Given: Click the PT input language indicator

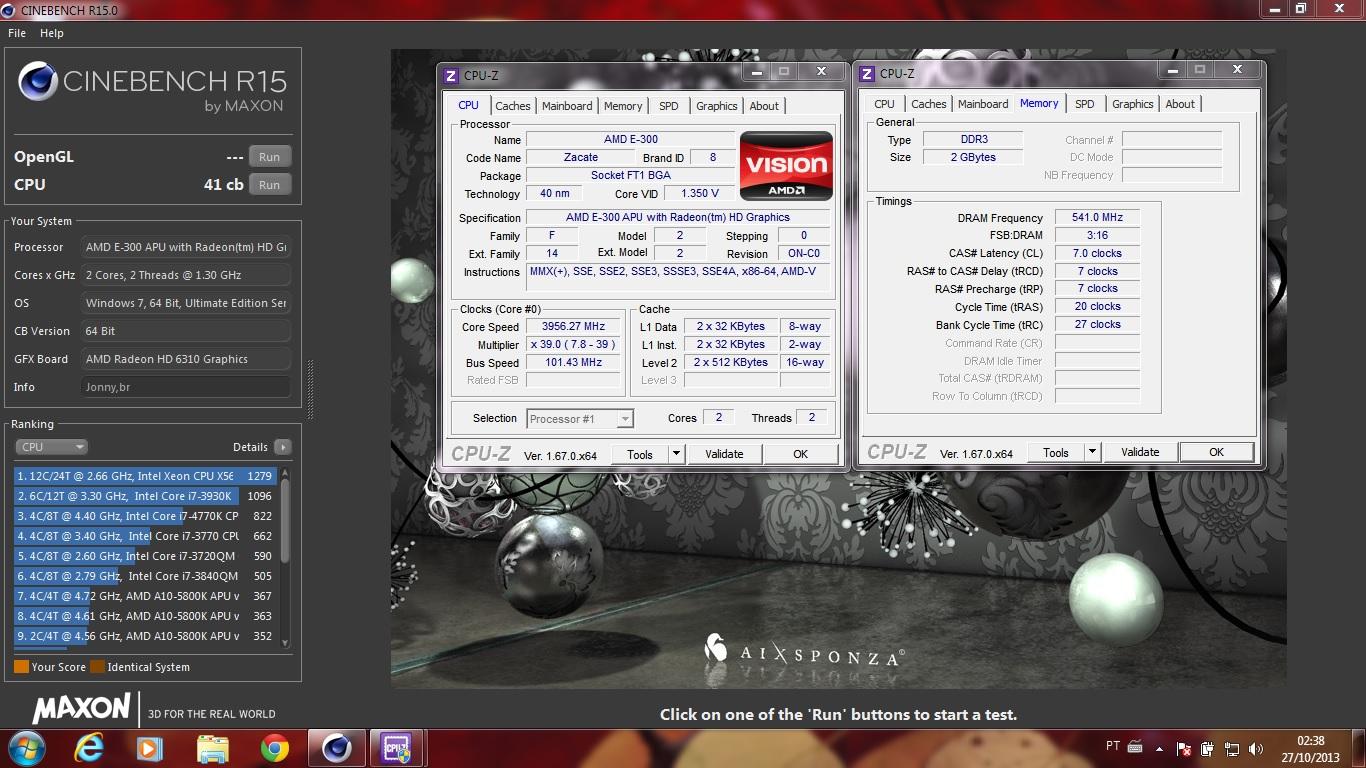Looking at the screenshot, I should click(x=1113, y=746).
